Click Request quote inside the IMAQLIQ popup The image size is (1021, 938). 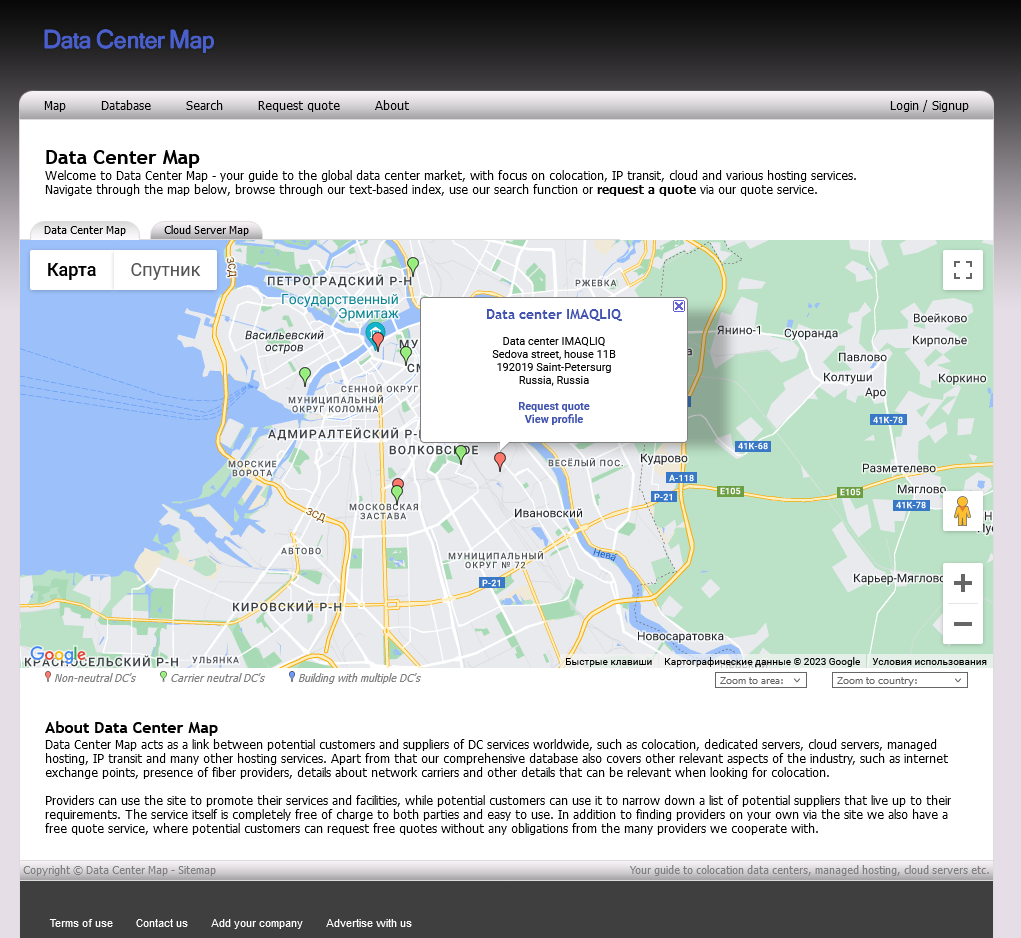[554, 406]
